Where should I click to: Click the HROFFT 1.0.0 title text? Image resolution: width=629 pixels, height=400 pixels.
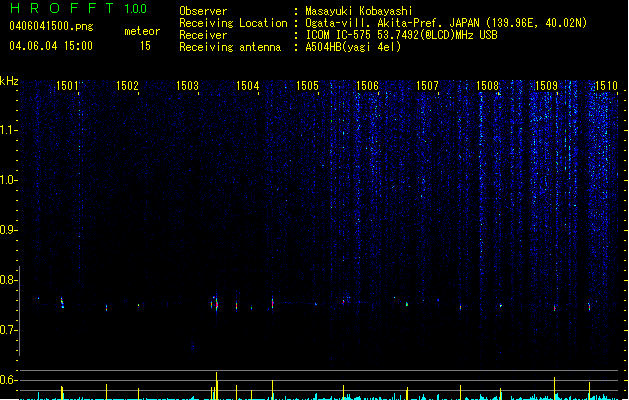pos(79,8)
